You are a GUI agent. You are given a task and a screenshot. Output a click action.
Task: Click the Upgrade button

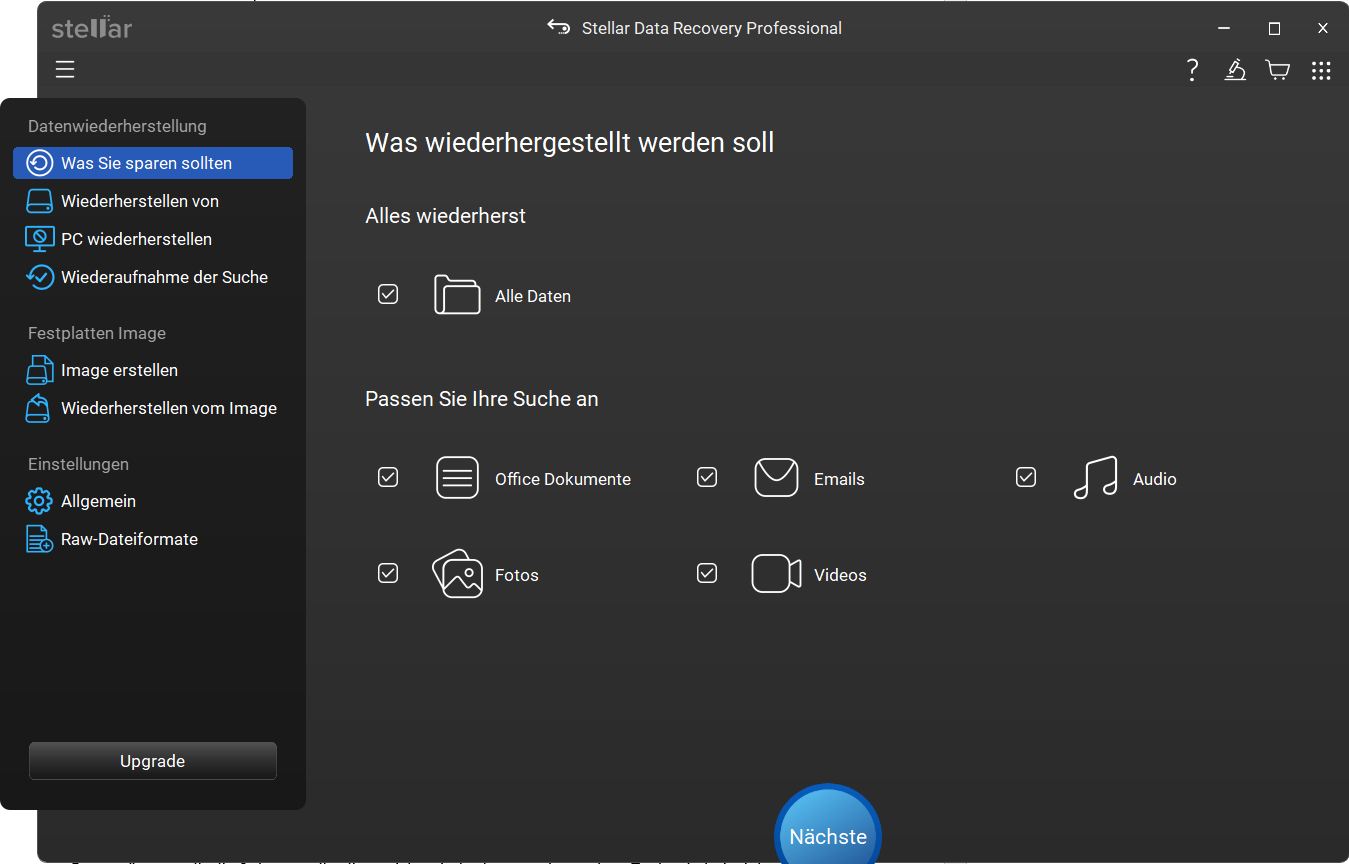pyautogui.click(x=153, y=761)
